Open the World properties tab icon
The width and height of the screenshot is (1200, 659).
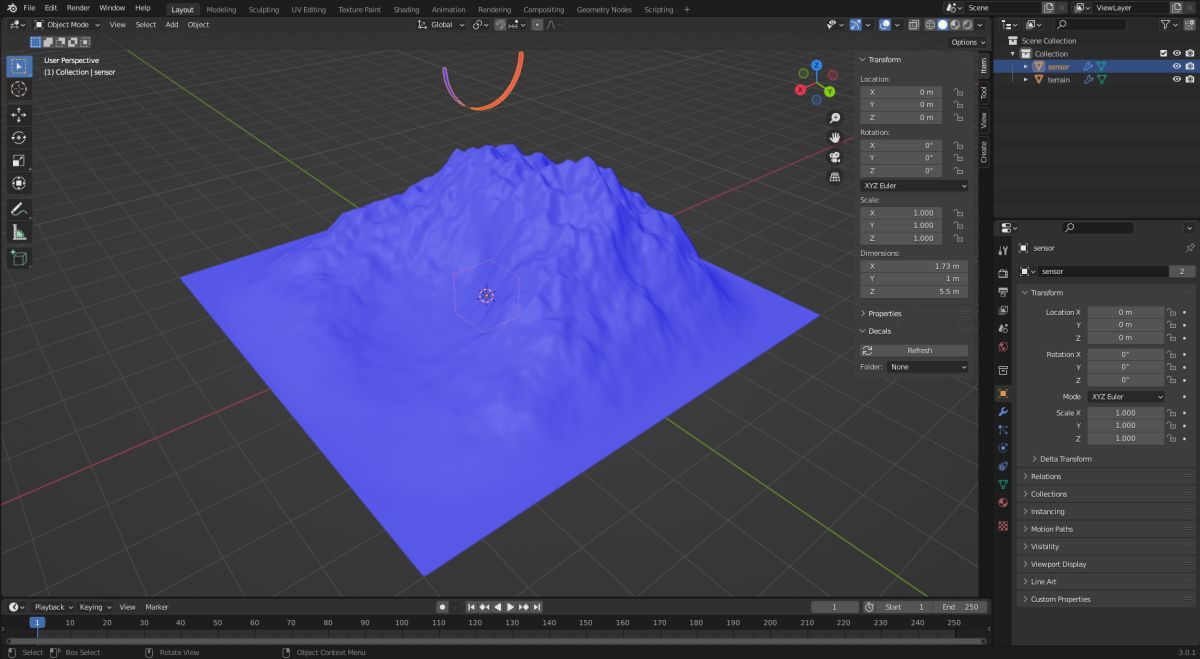click(1003, 347)
